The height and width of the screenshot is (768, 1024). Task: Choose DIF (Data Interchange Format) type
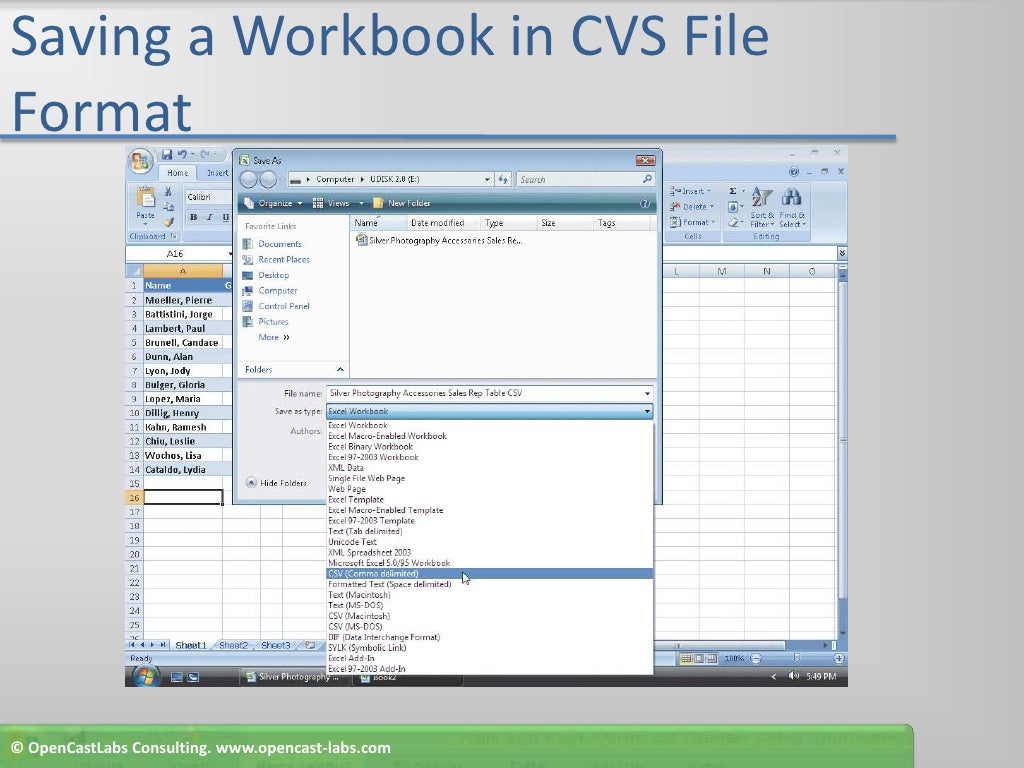[x=489, y=637]
